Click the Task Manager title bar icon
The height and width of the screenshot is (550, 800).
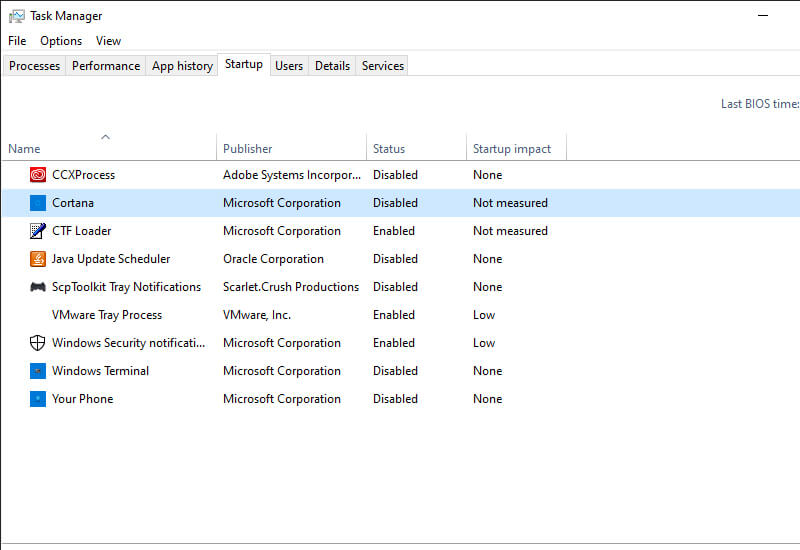pyautogui.click(x=16, y=16)
